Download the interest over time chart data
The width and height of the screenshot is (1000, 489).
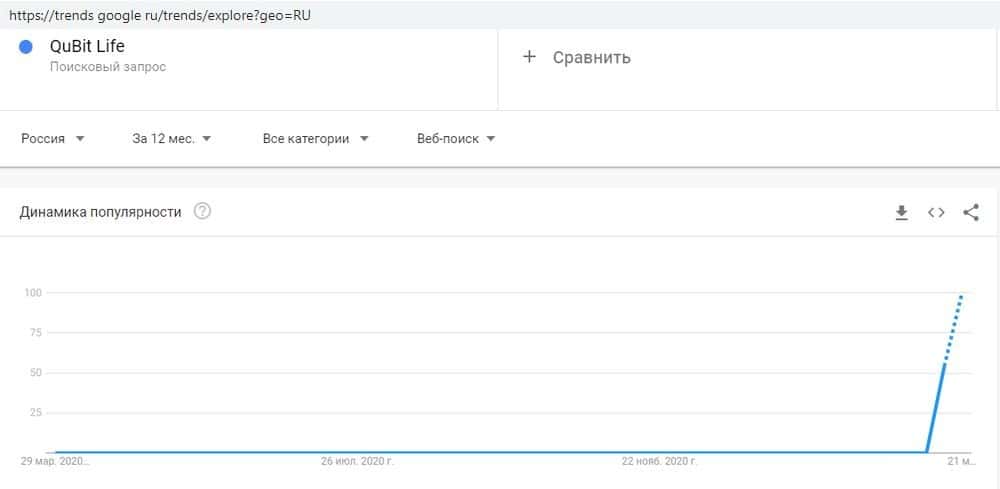pyautogui.click(x=901, y=213)
